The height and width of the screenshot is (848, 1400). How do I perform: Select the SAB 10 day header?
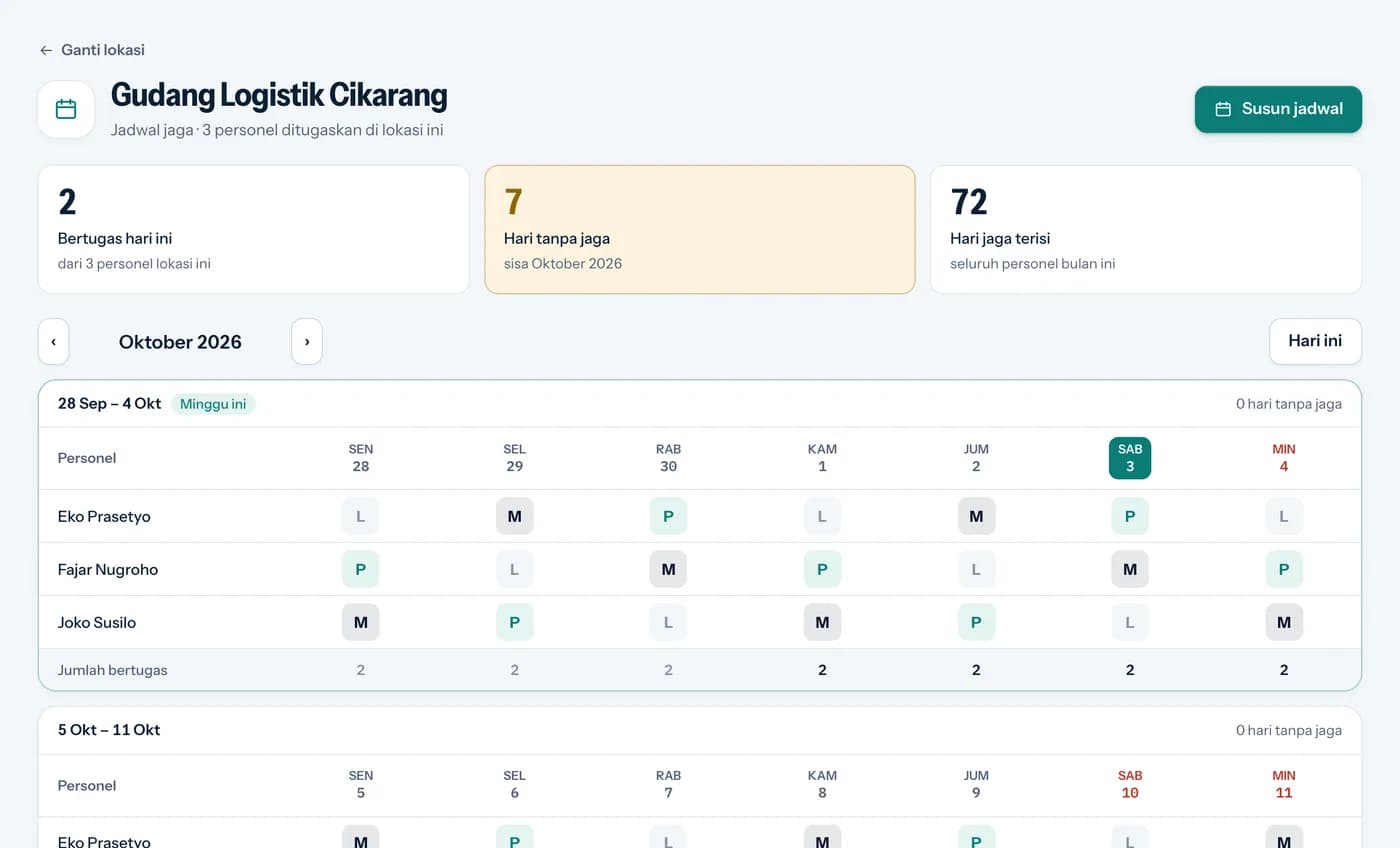point(1130,785)
